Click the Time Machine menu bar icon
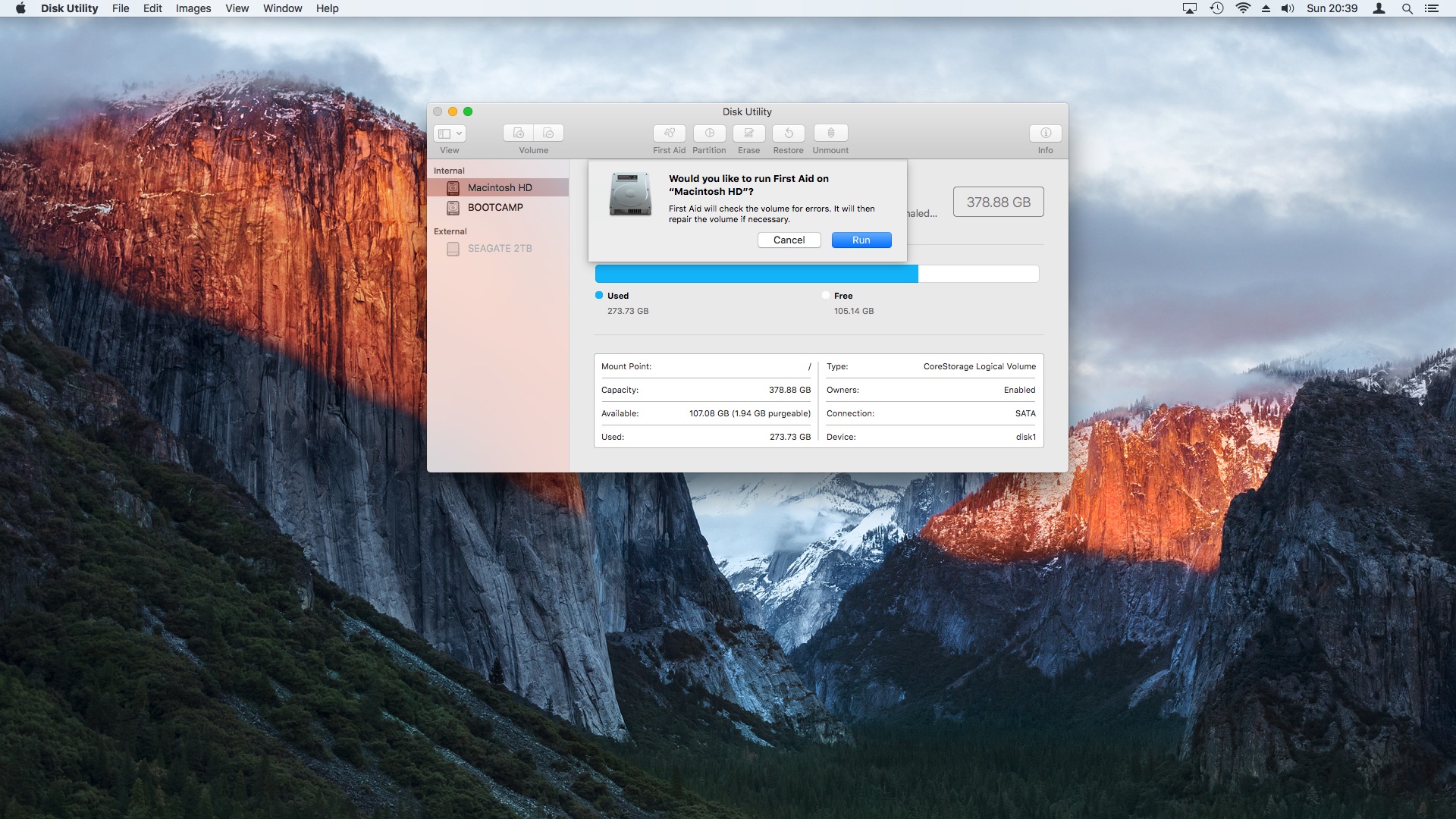Screen dimensions: 1456x819 click(x=1216, y=8)
